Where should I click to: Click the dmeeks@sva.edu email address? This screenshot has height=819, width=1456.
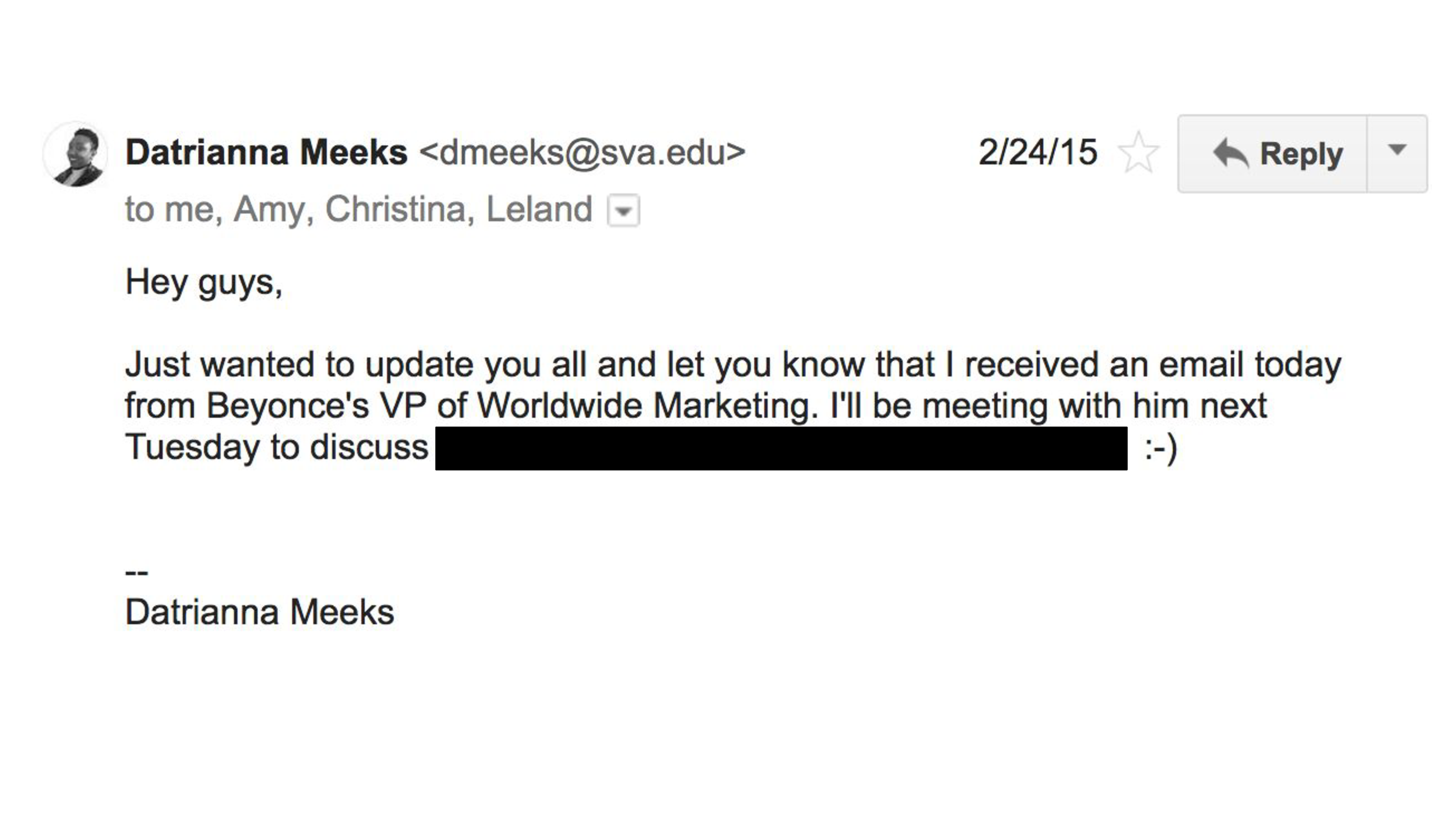[x=583, y=153]
